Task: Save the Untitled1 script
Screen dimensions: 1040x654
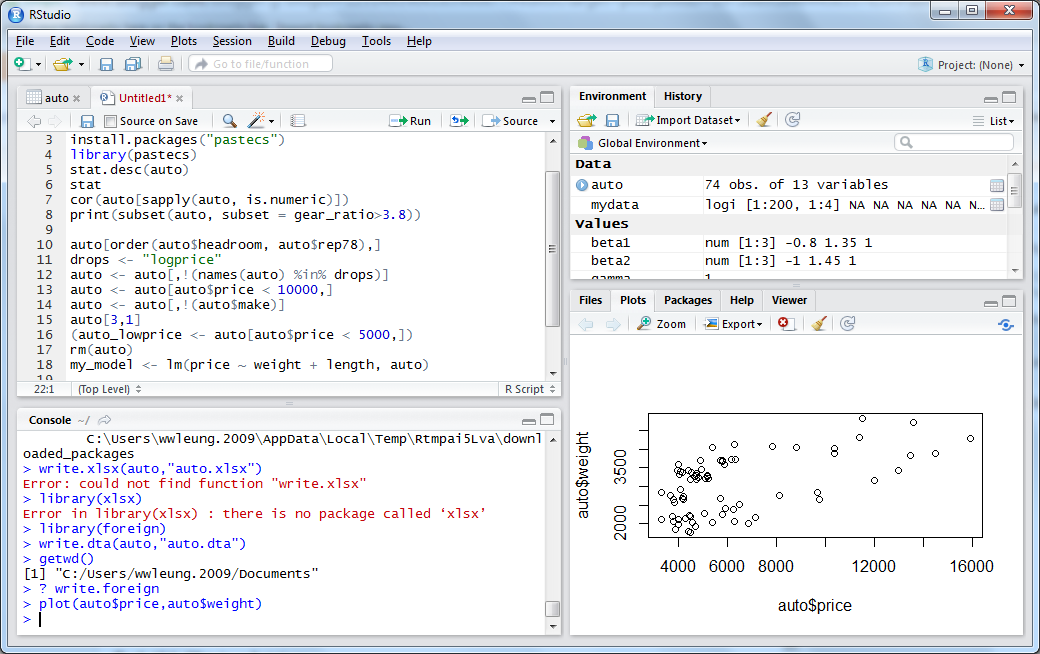Action: [87, 120]
